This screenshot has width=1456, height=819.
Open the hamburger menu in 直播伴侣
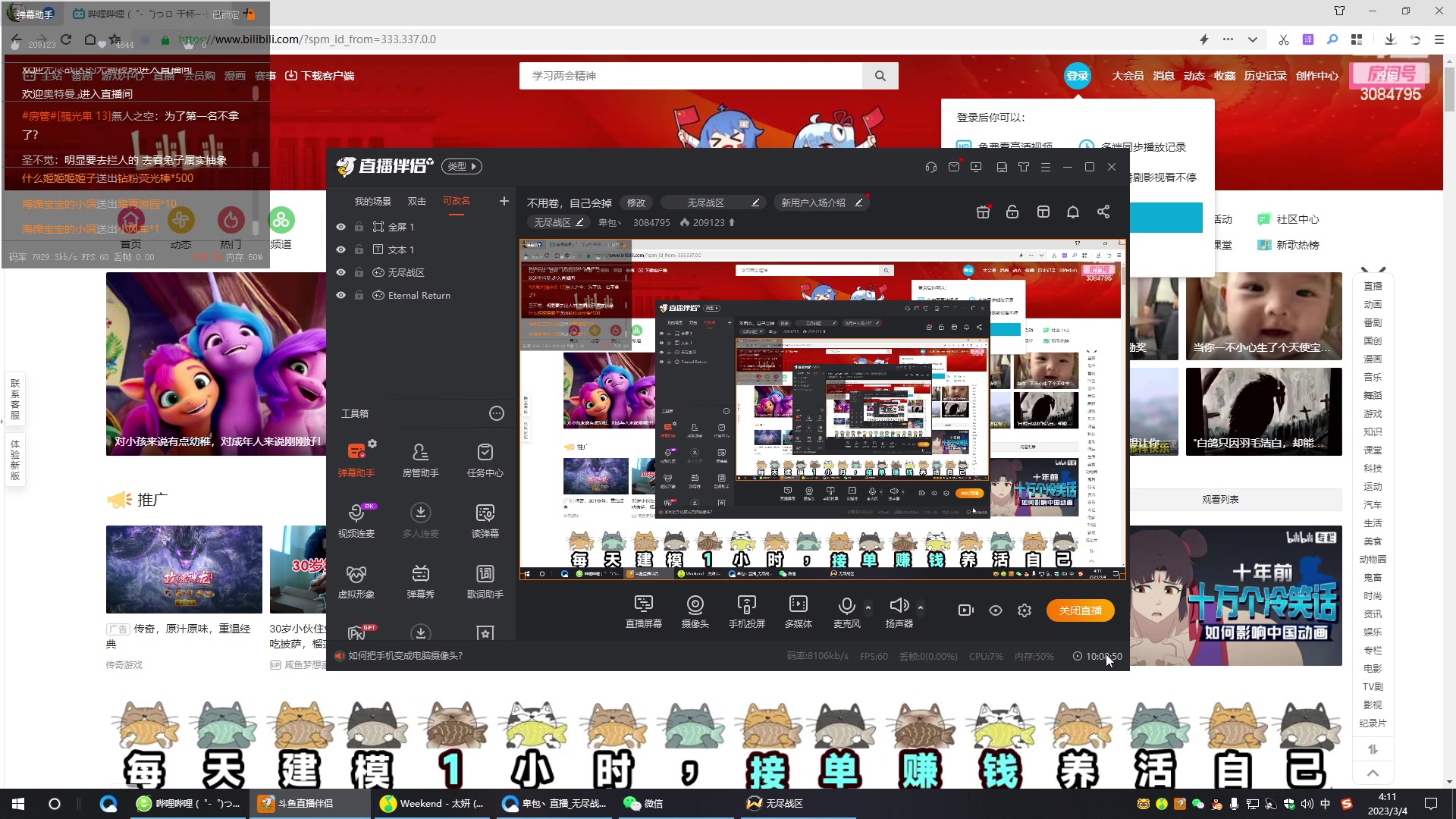[x=1046, y=167]
